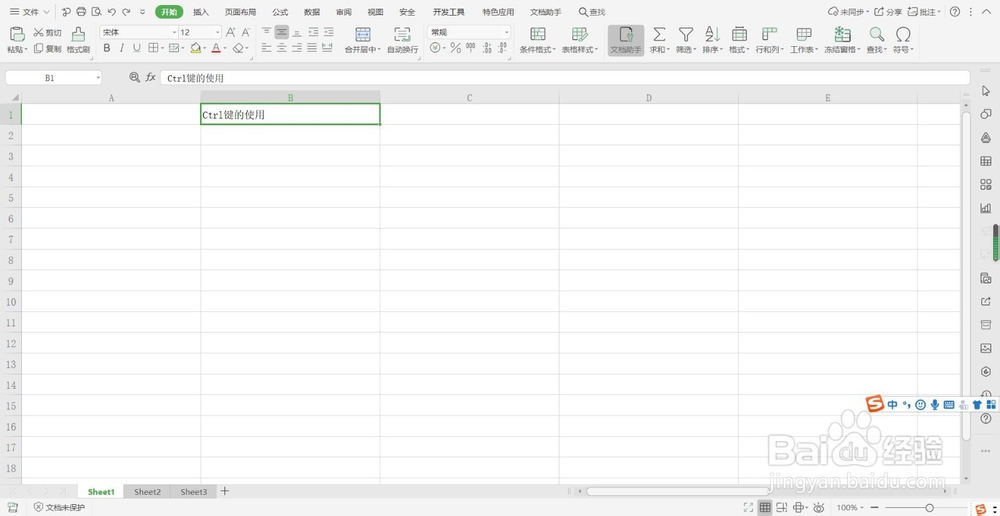
Task: Click the Symbol (符号) omega icon
Action: [903, 34]
